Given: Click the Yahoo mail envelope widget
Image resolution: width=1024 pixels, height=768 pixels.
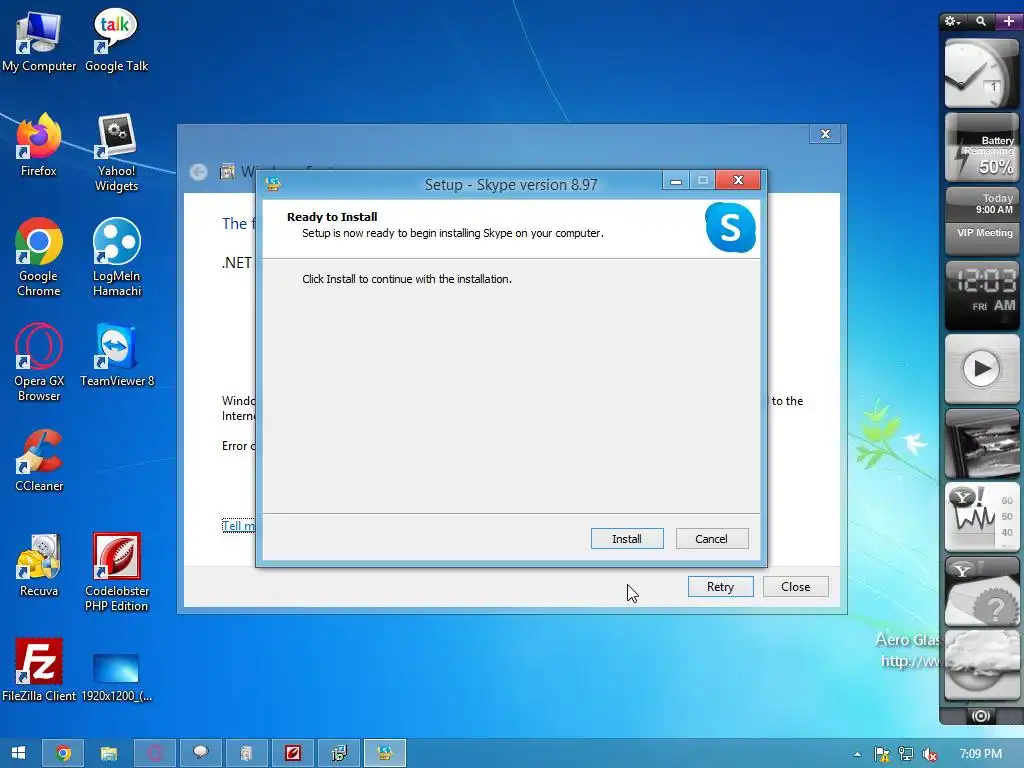Looking at the screenshot, I should click(982, 592).
